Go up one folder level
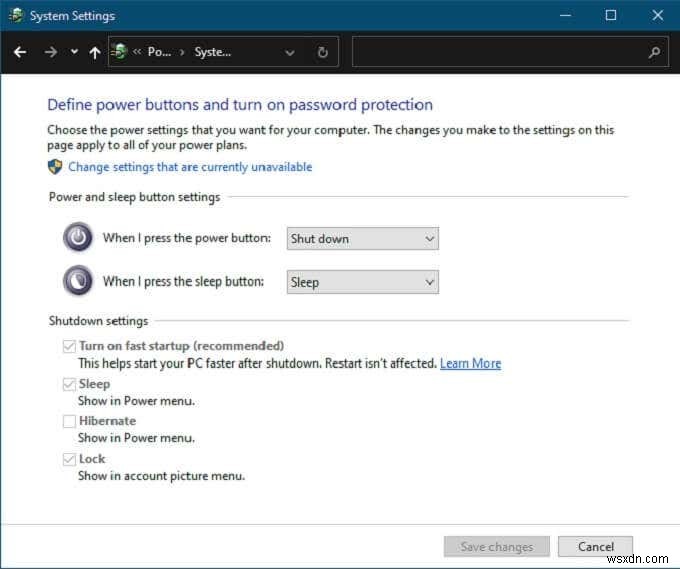This screenshot has height=569, width=680. (95, 52)
